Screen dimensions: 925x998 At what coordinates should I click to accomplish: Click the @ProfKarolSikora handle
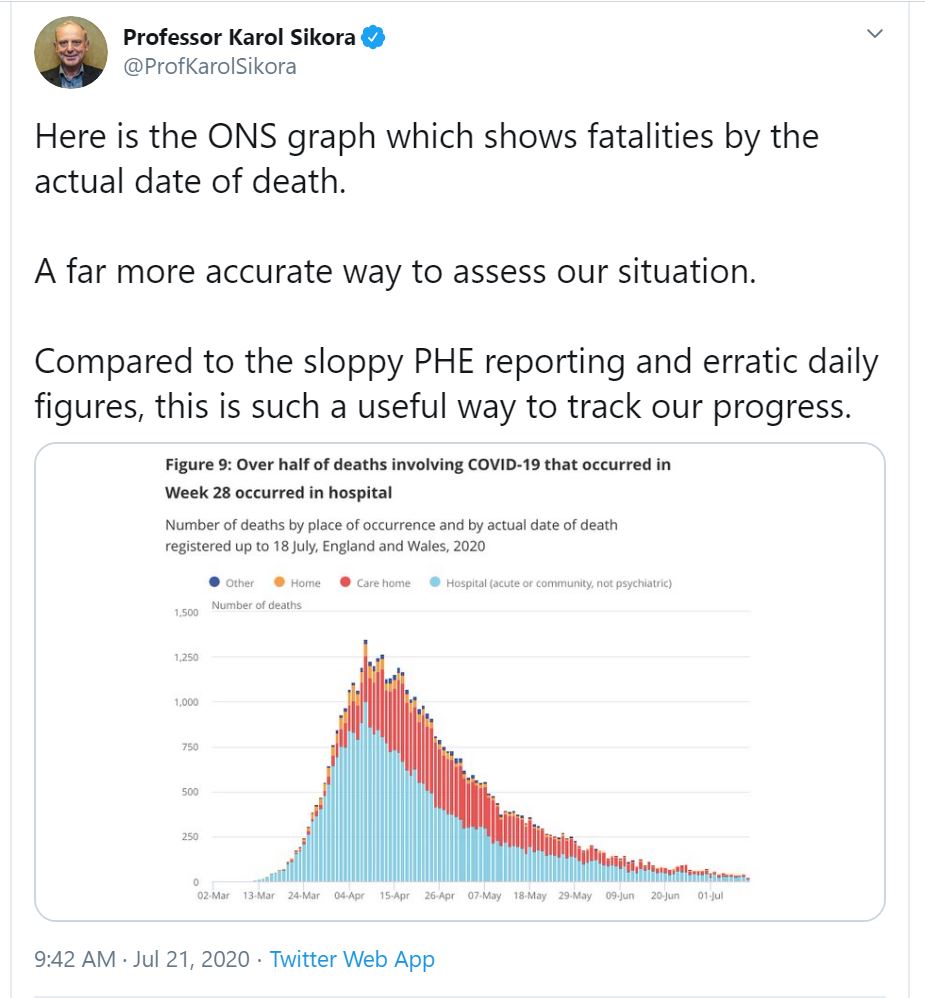click(209, 67)
